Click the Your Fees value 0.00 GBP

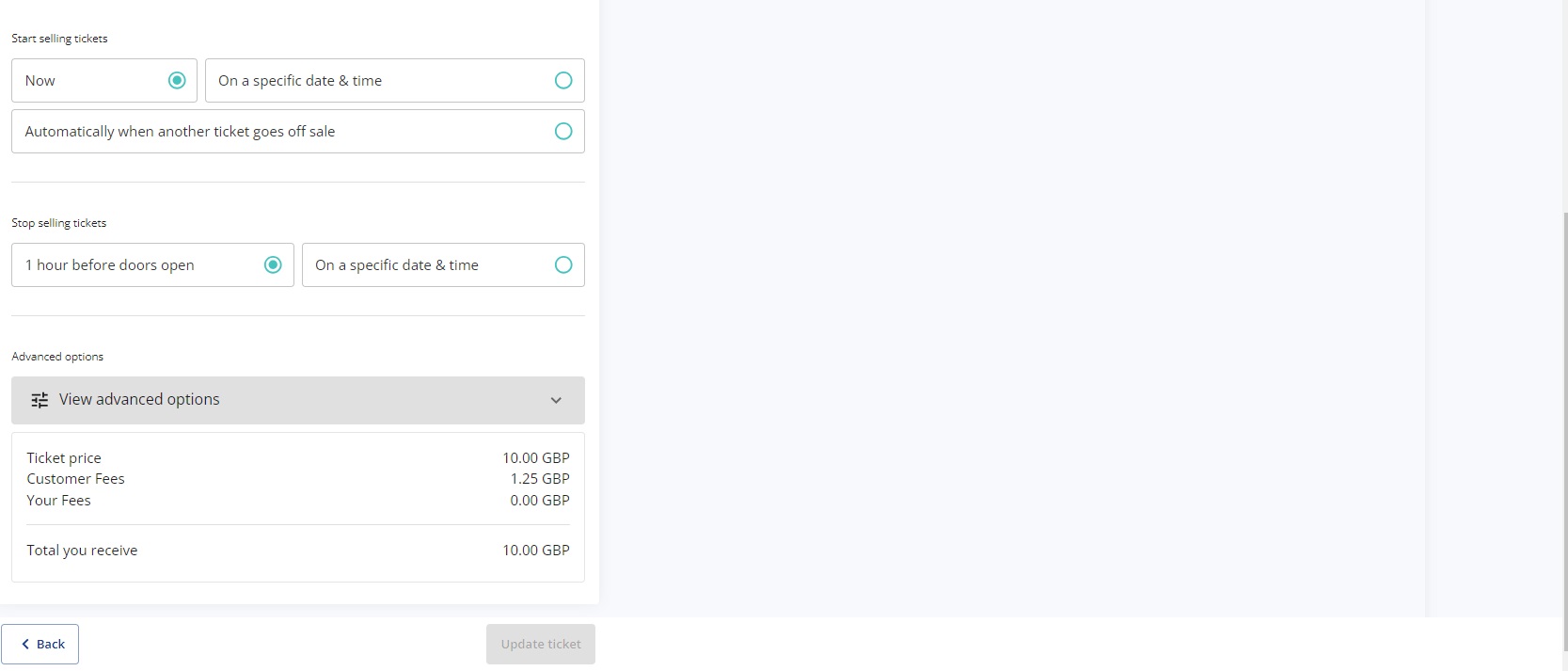pyautogui.click(x=540, y=501)
